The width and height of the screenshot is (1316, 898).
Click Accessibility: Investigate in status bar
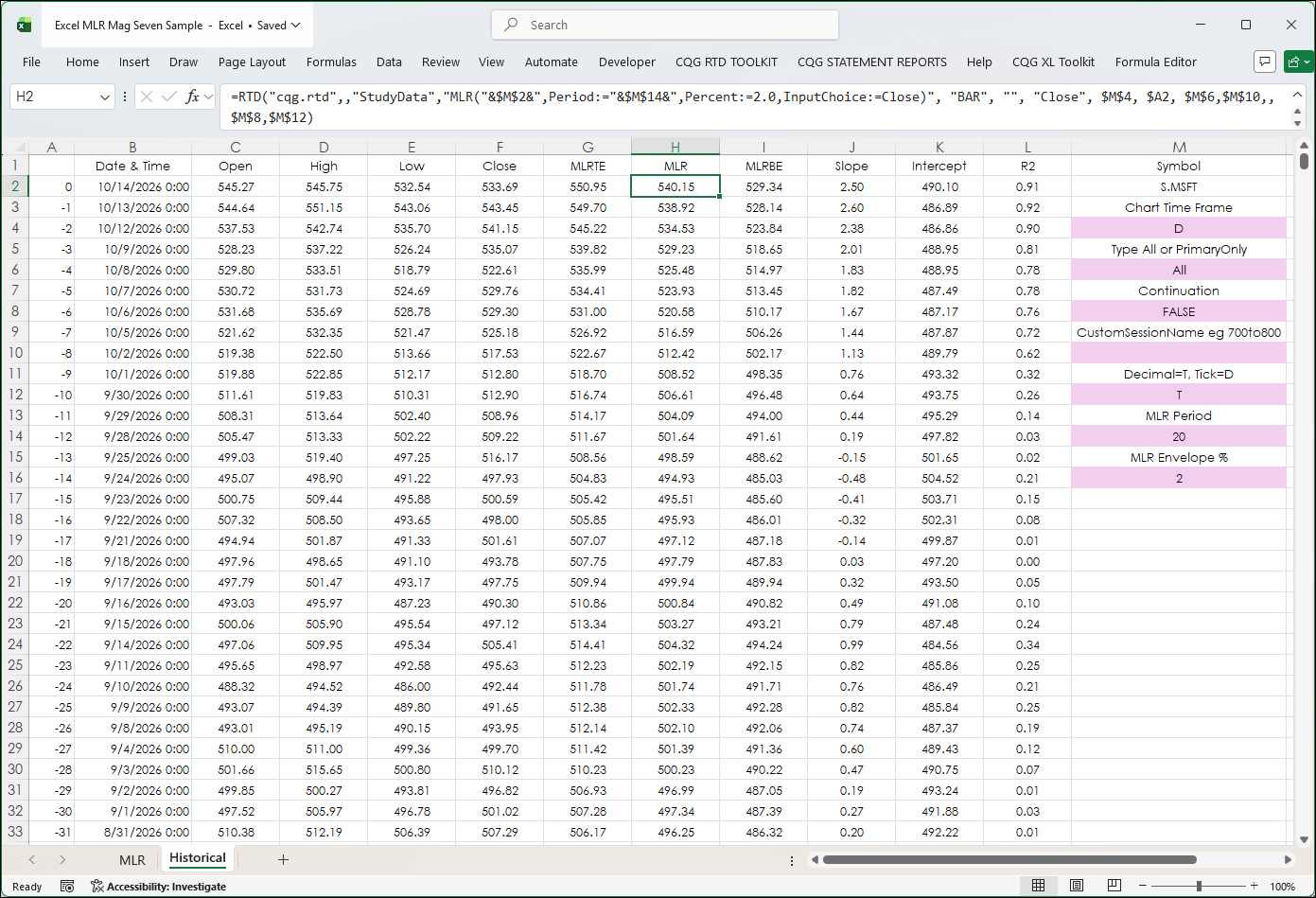159,887
